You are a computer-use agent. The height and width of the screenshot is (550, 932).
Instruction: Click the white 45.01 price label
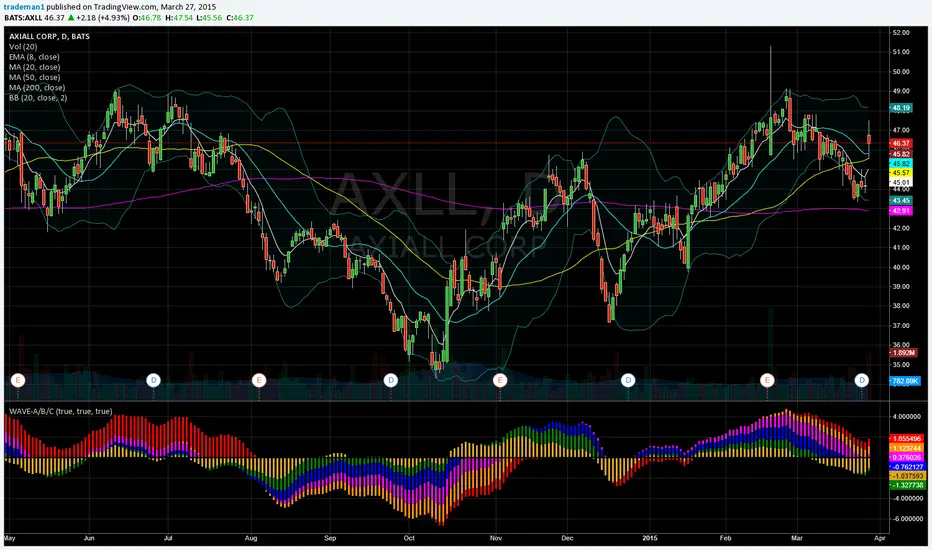pos(900,183)
